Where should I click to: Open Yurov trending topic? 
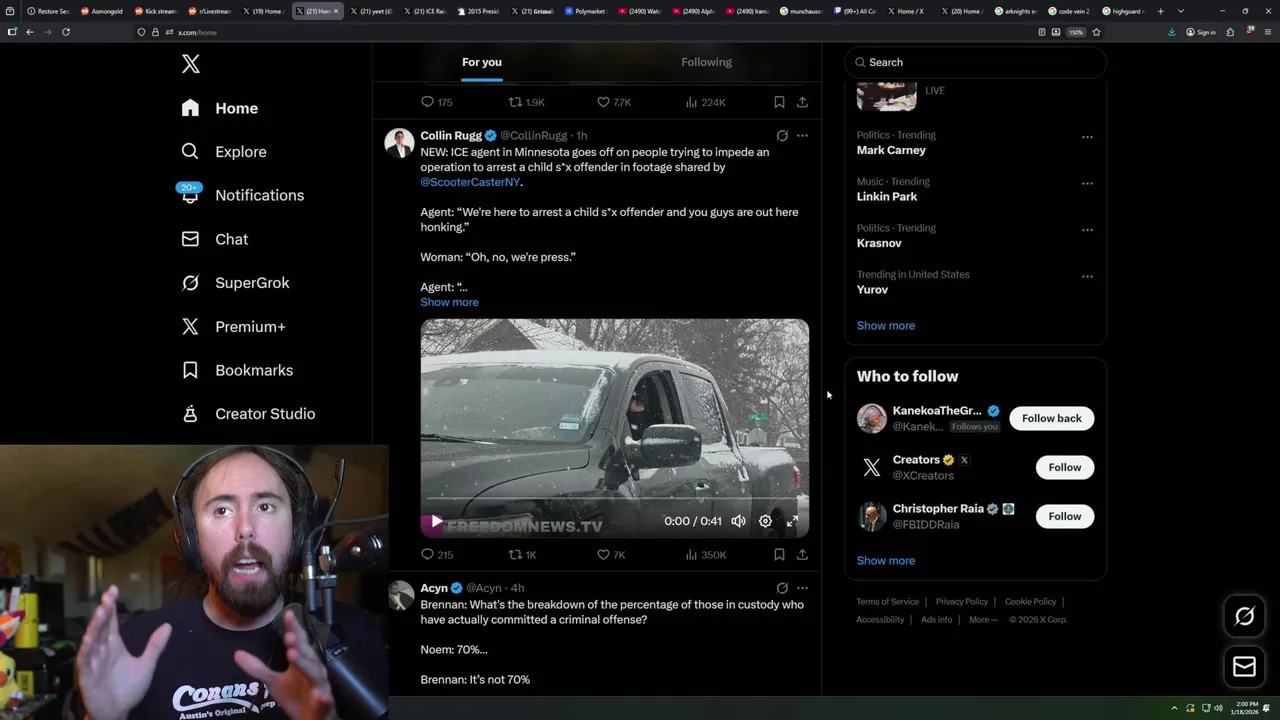(872, 289)
